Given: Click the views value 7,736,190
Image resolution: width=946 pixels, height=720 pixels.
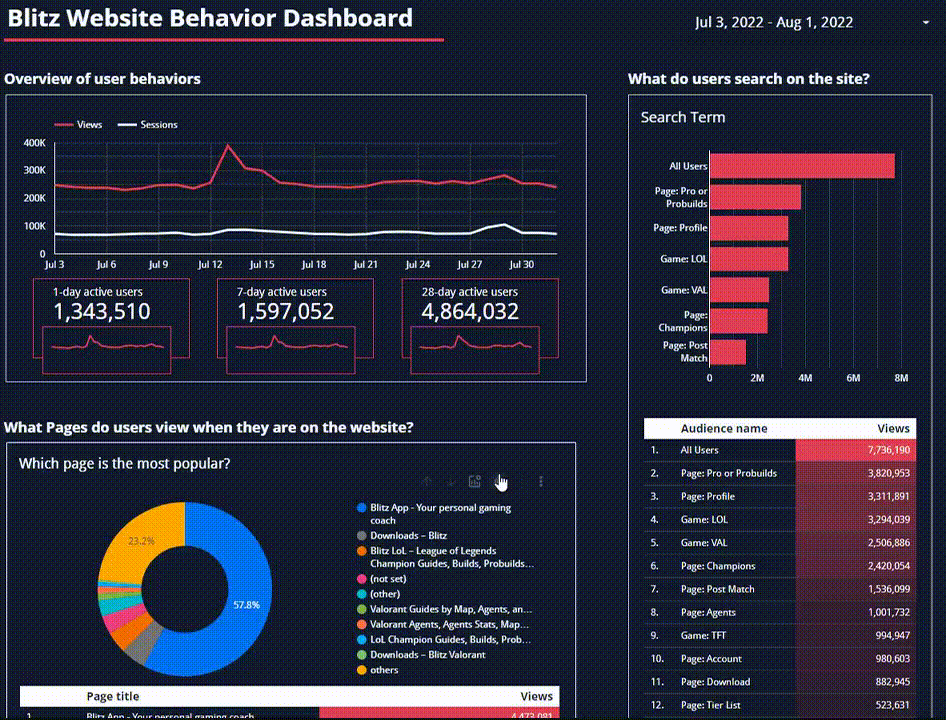Looking at the screenshot, I should [889, 450].
